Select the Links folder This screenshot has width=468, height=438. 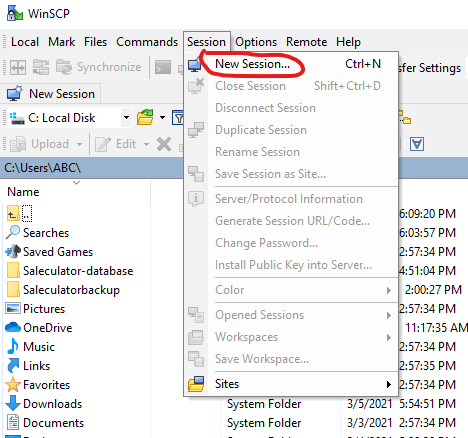[28, 366]
